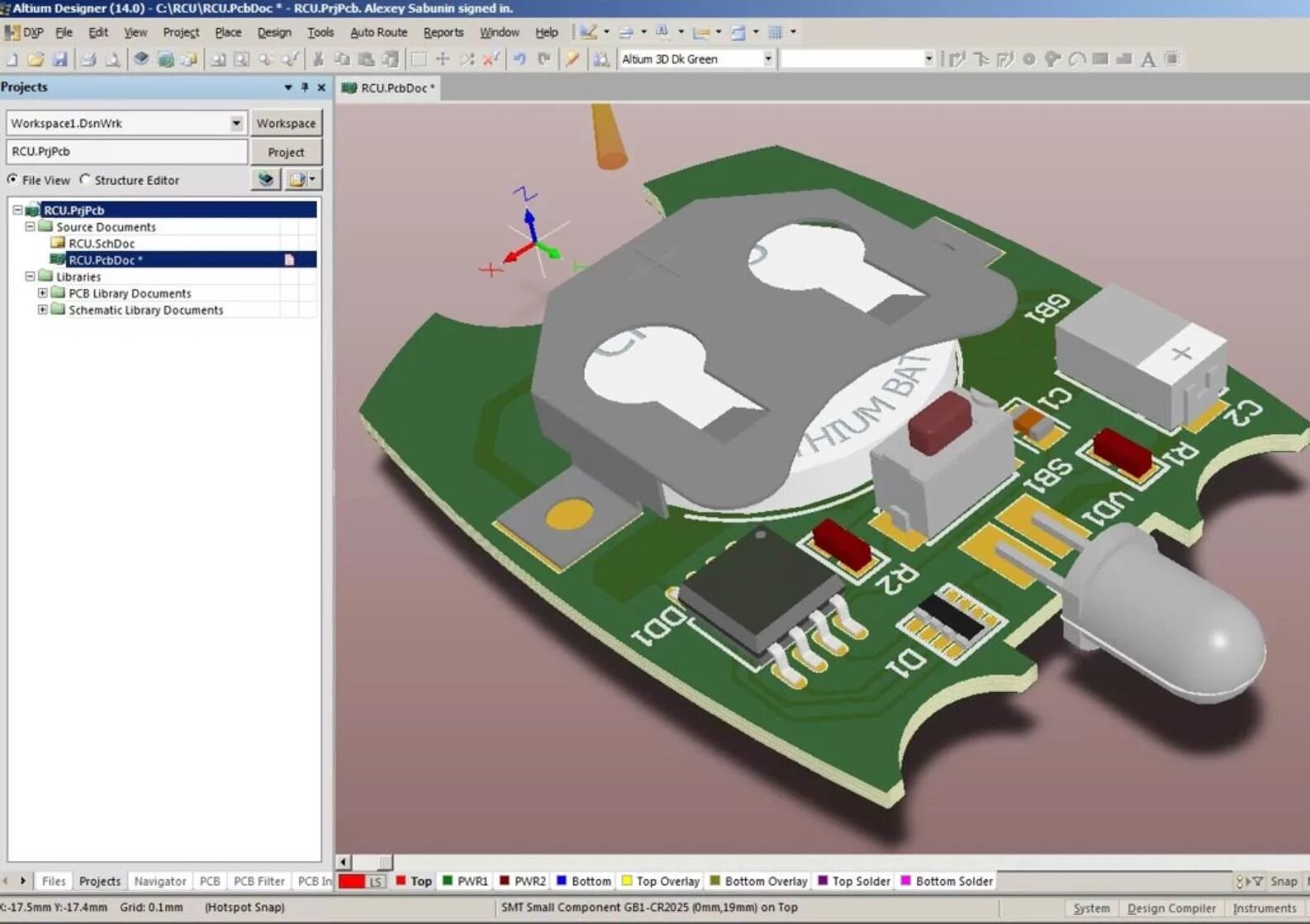Click the Print Preview icon

[x=112, y=59]
